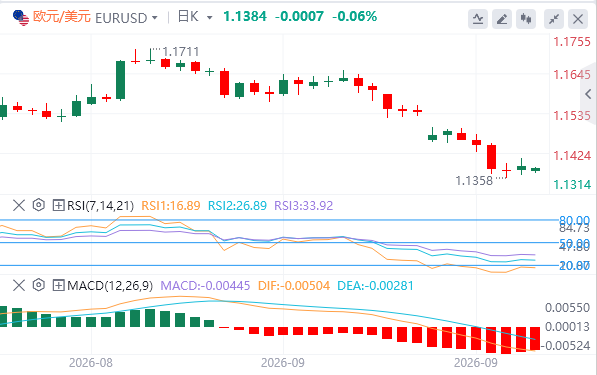Close the chart with the X icon

(578, 18)
